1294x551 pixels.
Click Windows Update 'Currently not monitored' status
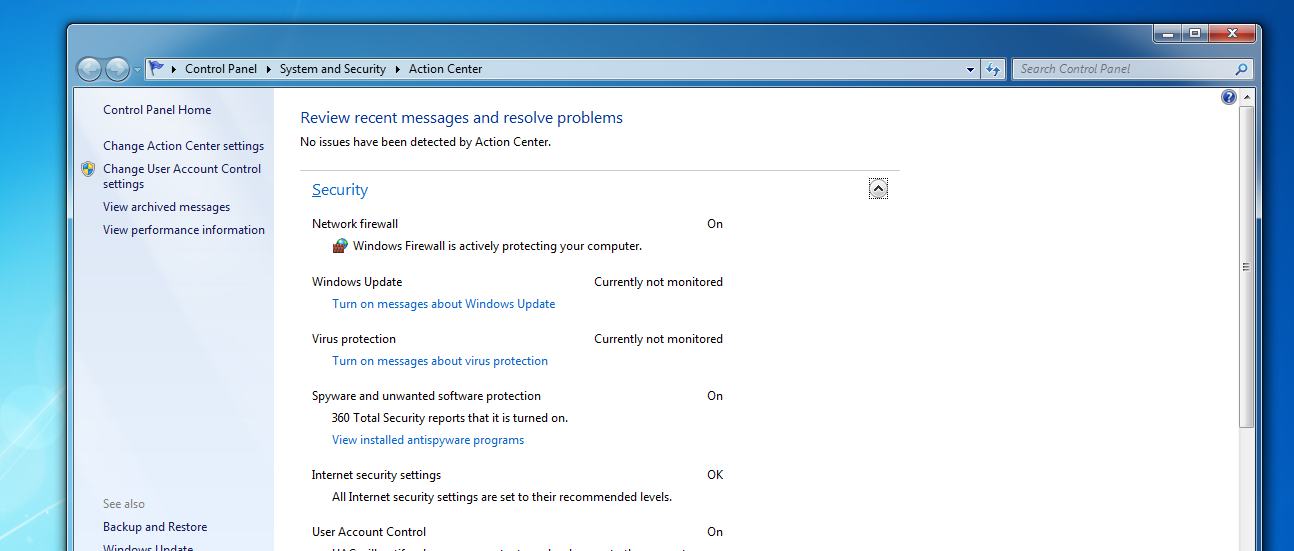[658, 282]
